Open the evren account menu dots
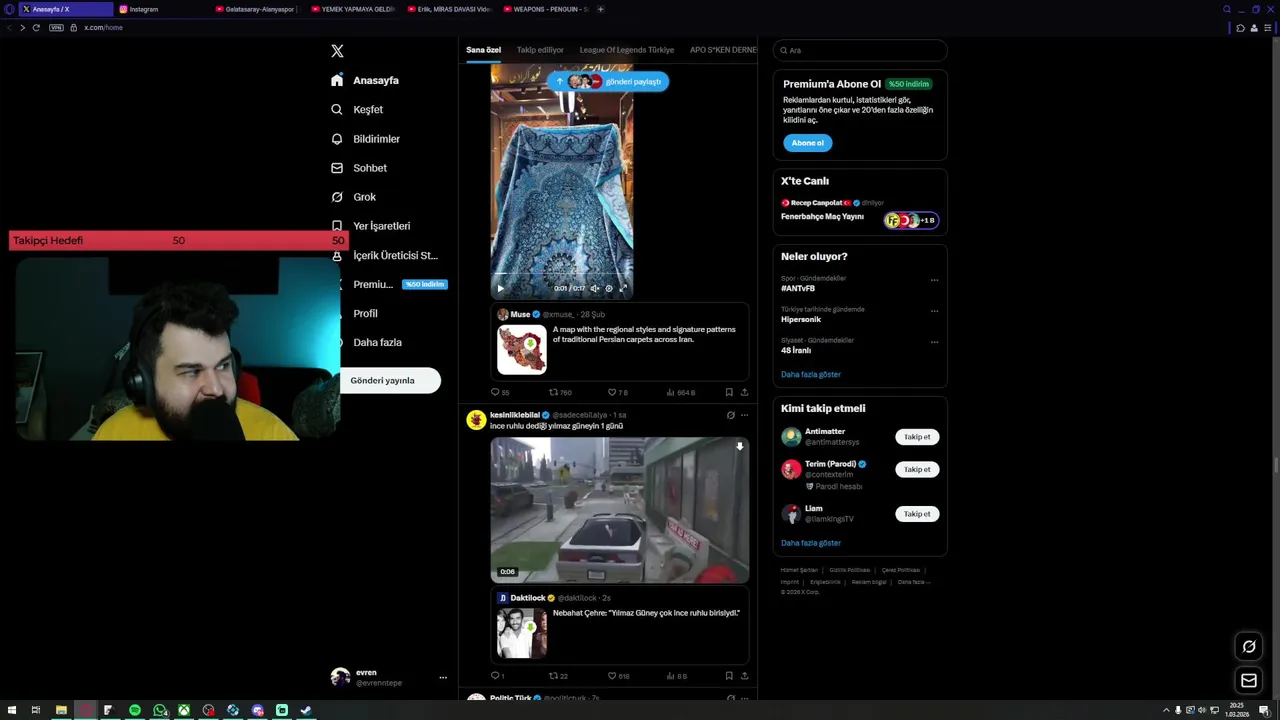 [x=443, y=677]
